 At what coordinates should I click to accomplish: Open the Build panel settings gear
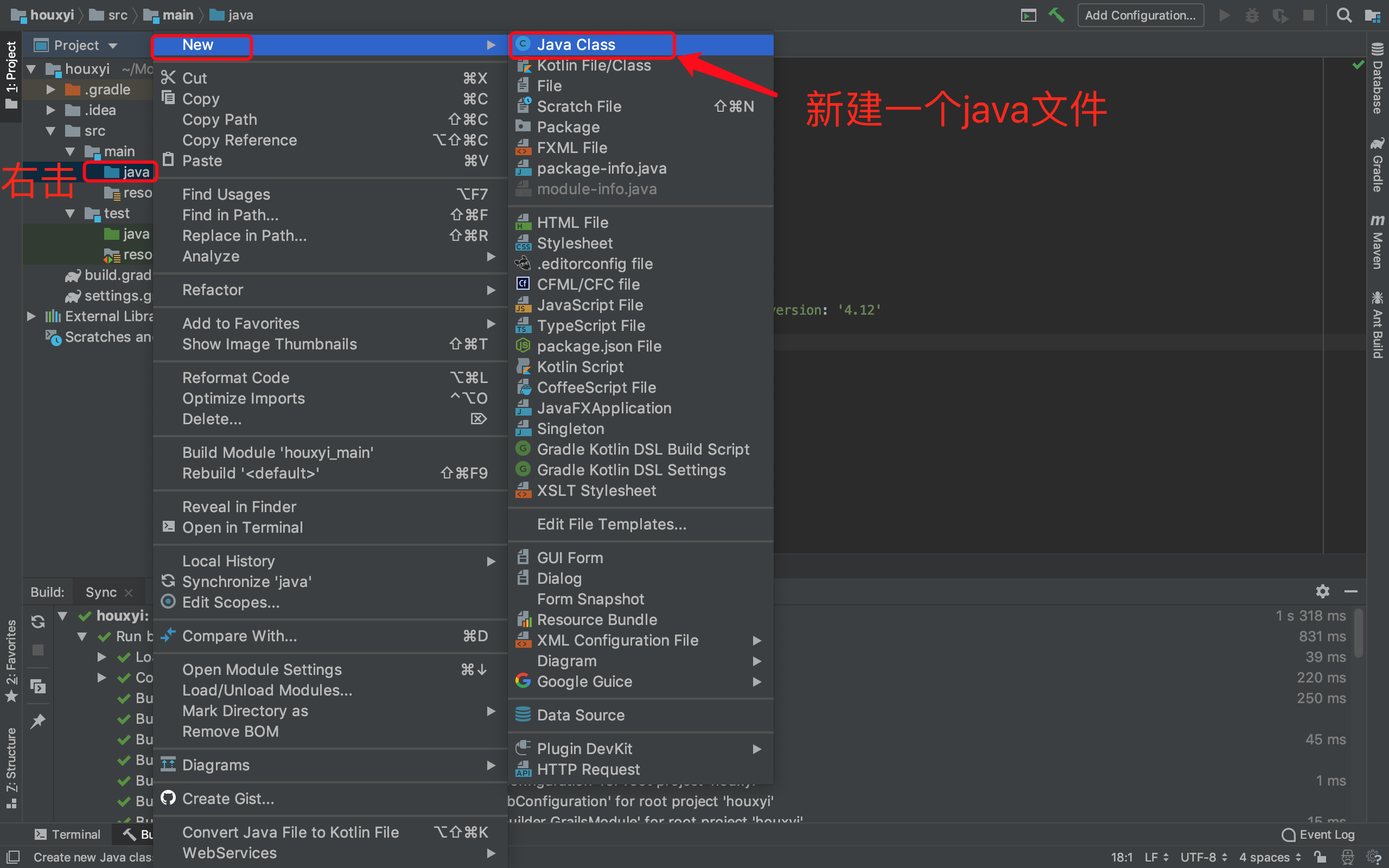[1322, 591]
